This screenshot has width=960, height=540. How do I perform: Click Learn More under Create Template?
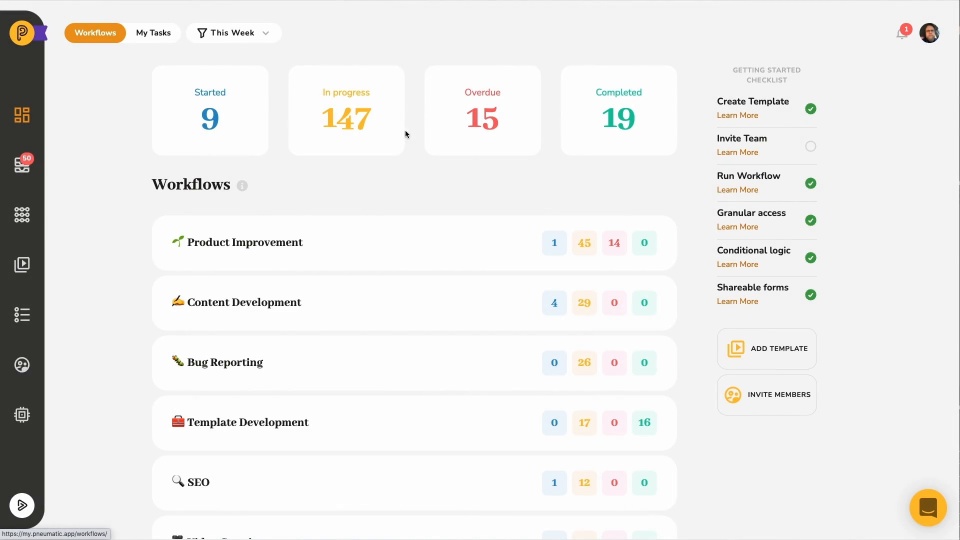(737, 115)
